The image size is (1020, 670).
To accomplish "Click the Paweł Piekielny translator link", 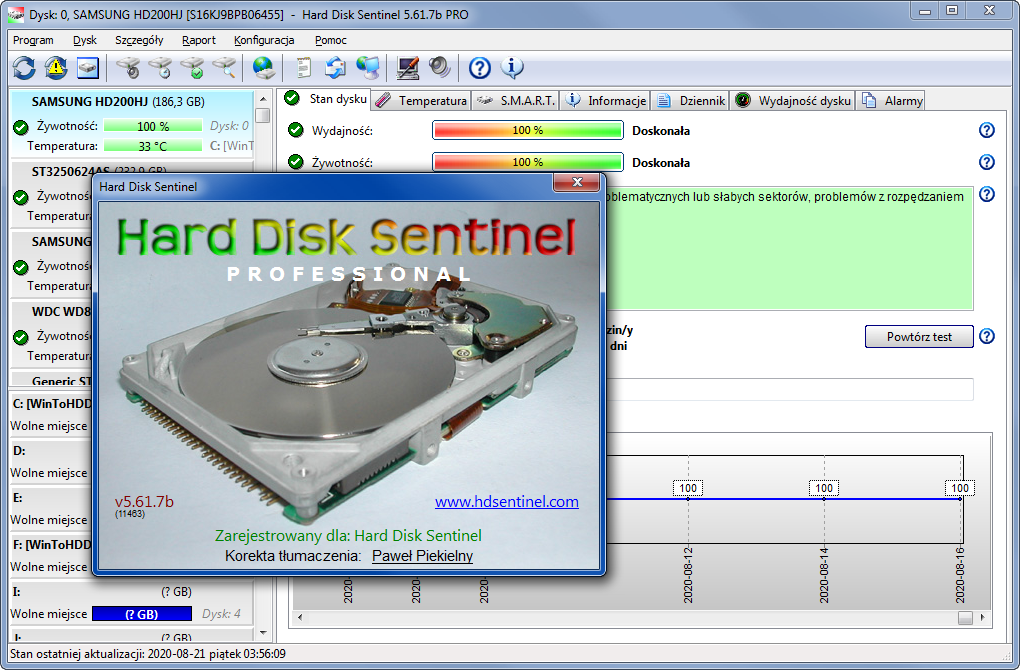I will (x=422, y=556).
